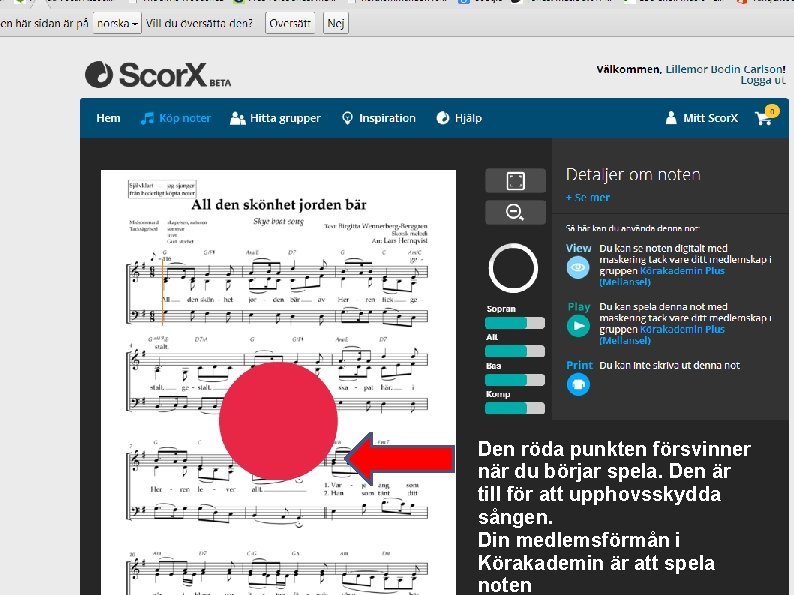Click the round play circle control

click(513, 268)
